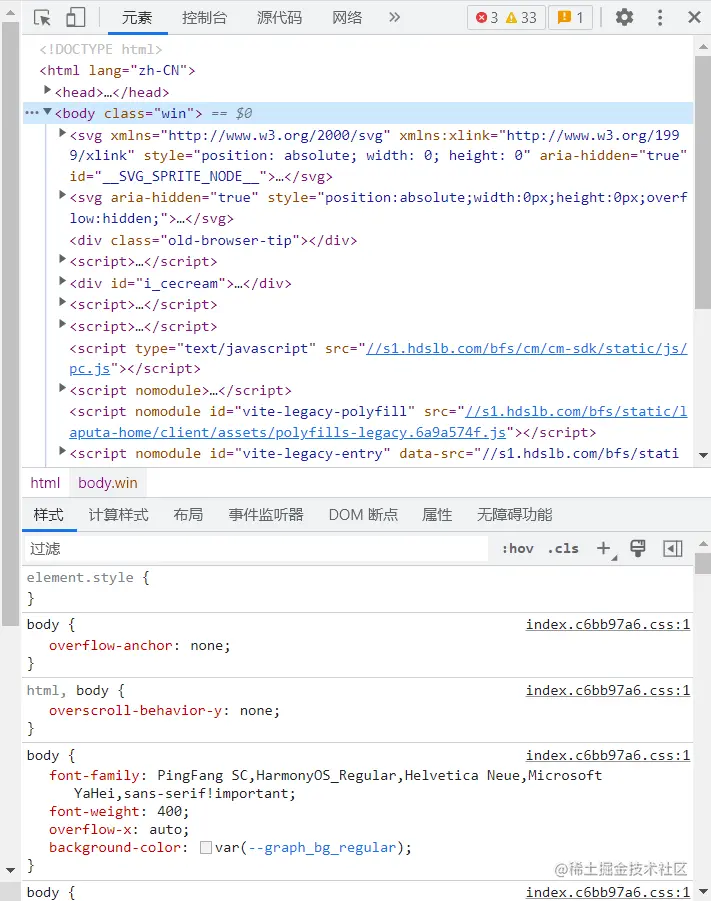Click the styles pane scroll up arrow

(x=703, y=544)
